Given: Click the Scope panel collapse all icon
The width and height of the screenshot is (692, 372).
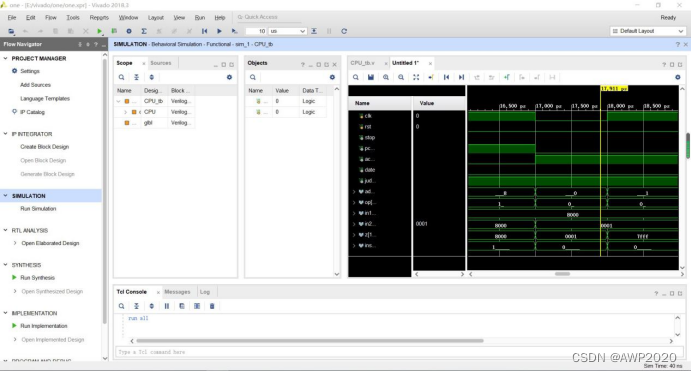Looking at the screenshot, I should pos(136,77).
